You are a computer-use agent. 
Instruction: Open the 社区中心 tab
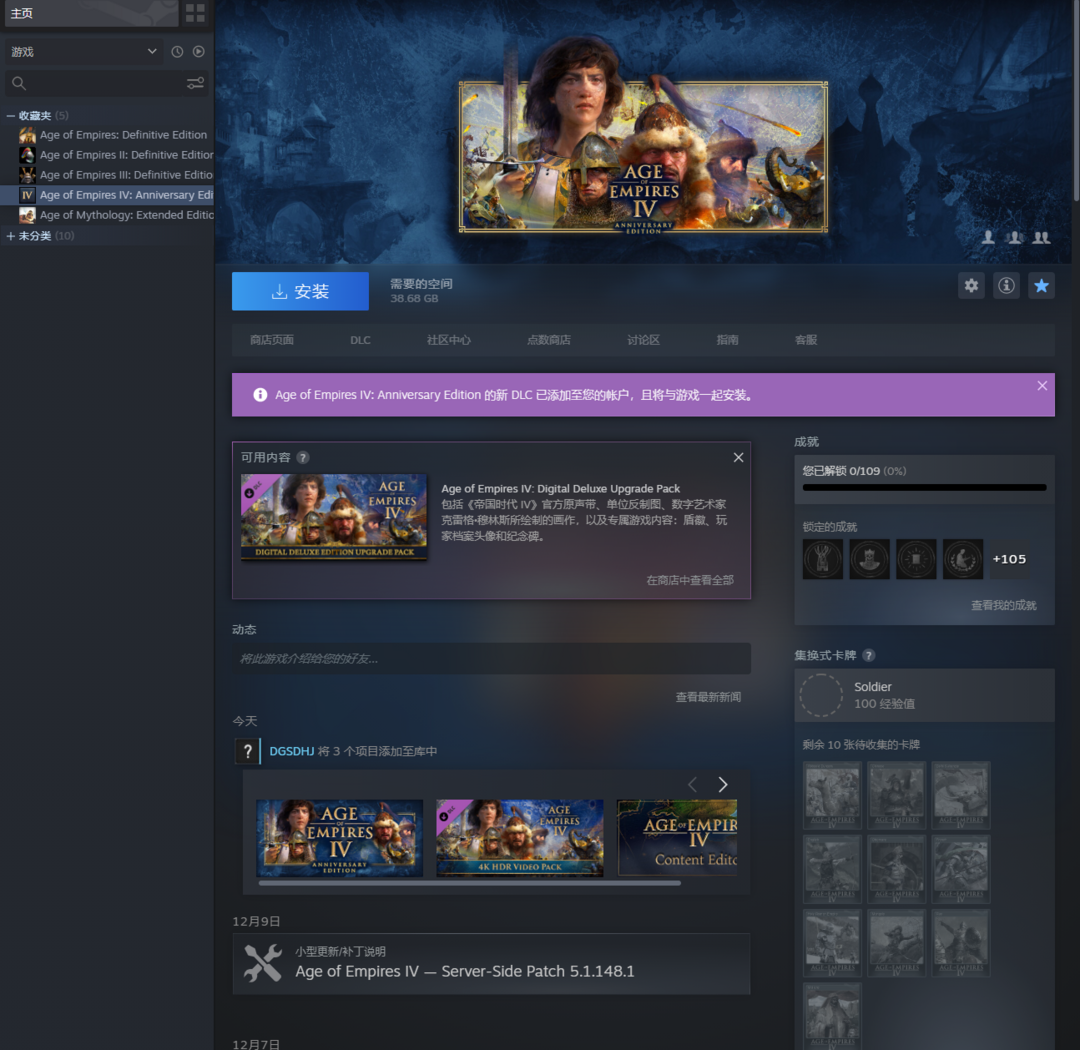click(x=448, y=340)
